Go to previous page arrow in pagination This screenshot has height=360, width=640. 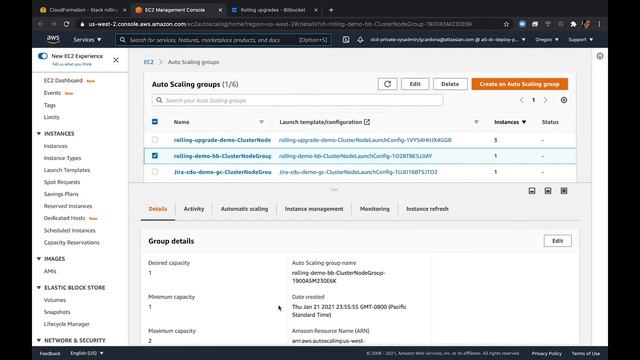pyautogui.click(x=521, y=100)
